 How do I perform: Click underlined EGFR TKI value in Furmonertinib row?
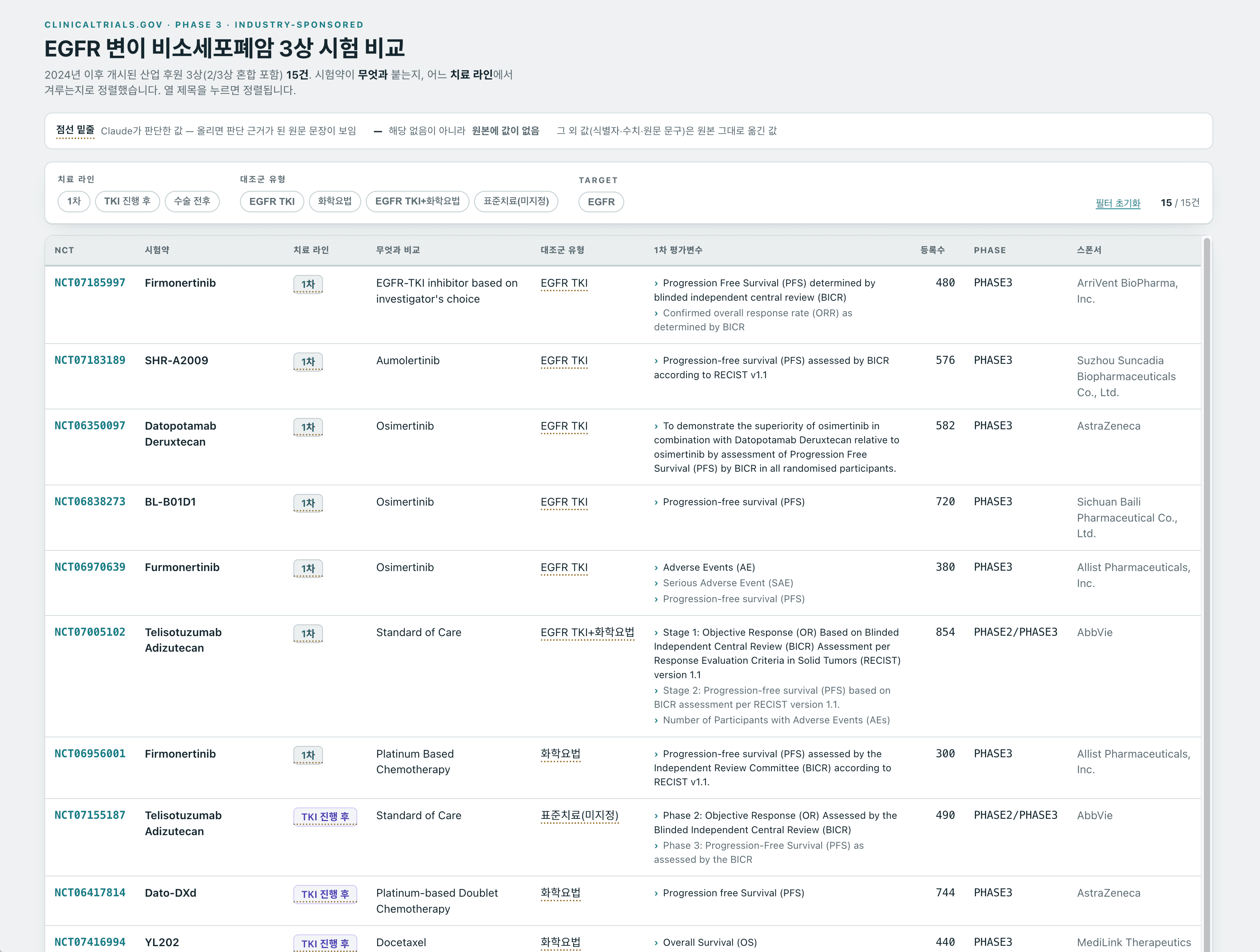coord(564,568)
